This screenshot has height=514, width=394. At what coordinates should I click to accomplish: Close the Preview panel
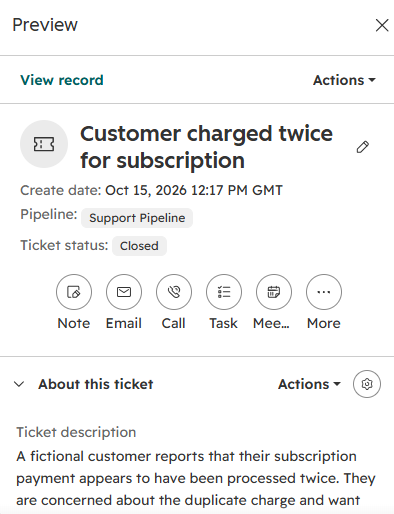tap(382, 25)
